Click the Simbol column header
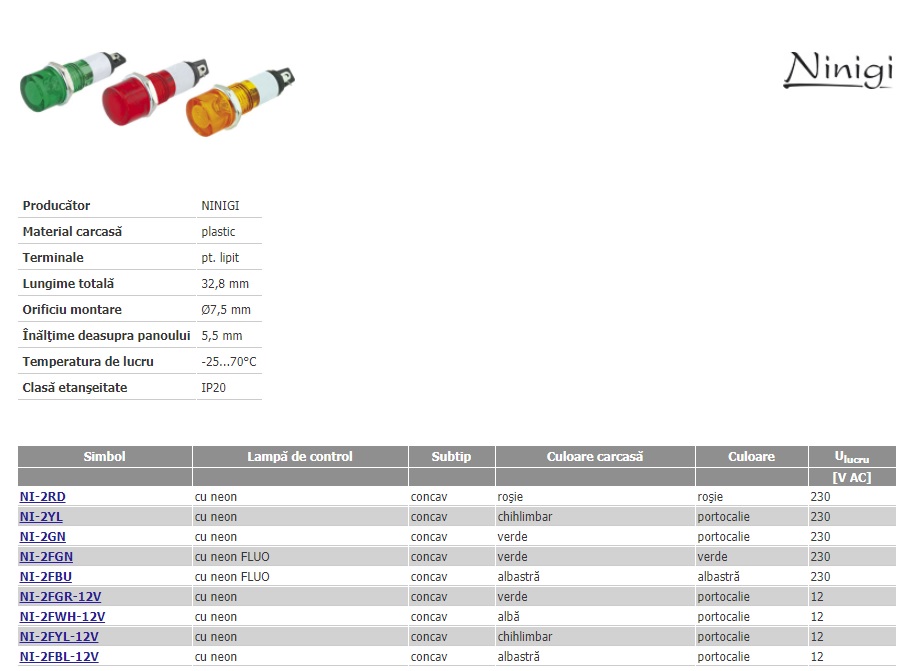 105,457
